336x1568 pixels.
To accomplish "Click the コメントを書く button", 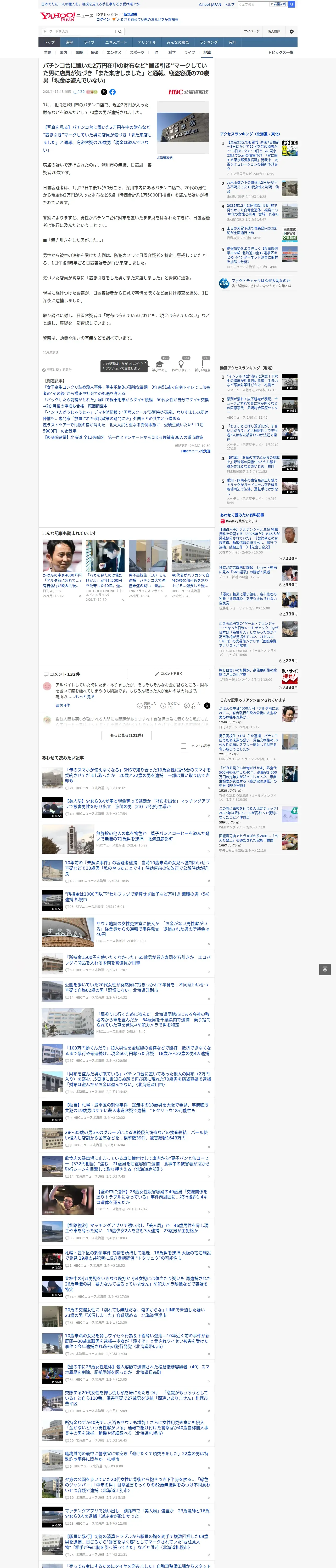I will coord(169,674).
